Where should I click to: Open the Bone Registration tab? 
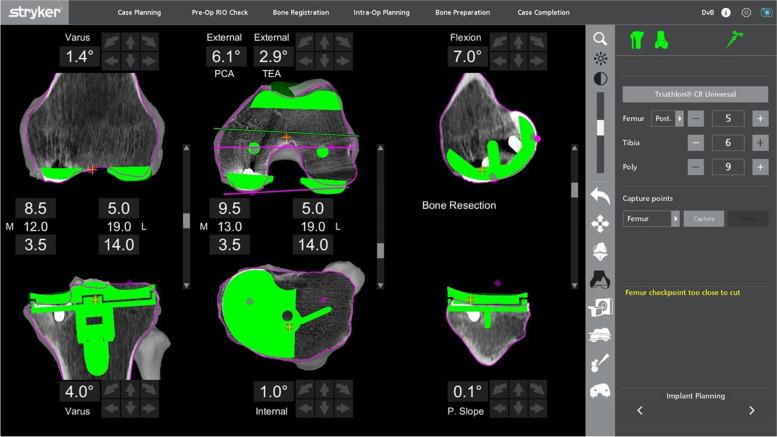[x=301, y=13]
